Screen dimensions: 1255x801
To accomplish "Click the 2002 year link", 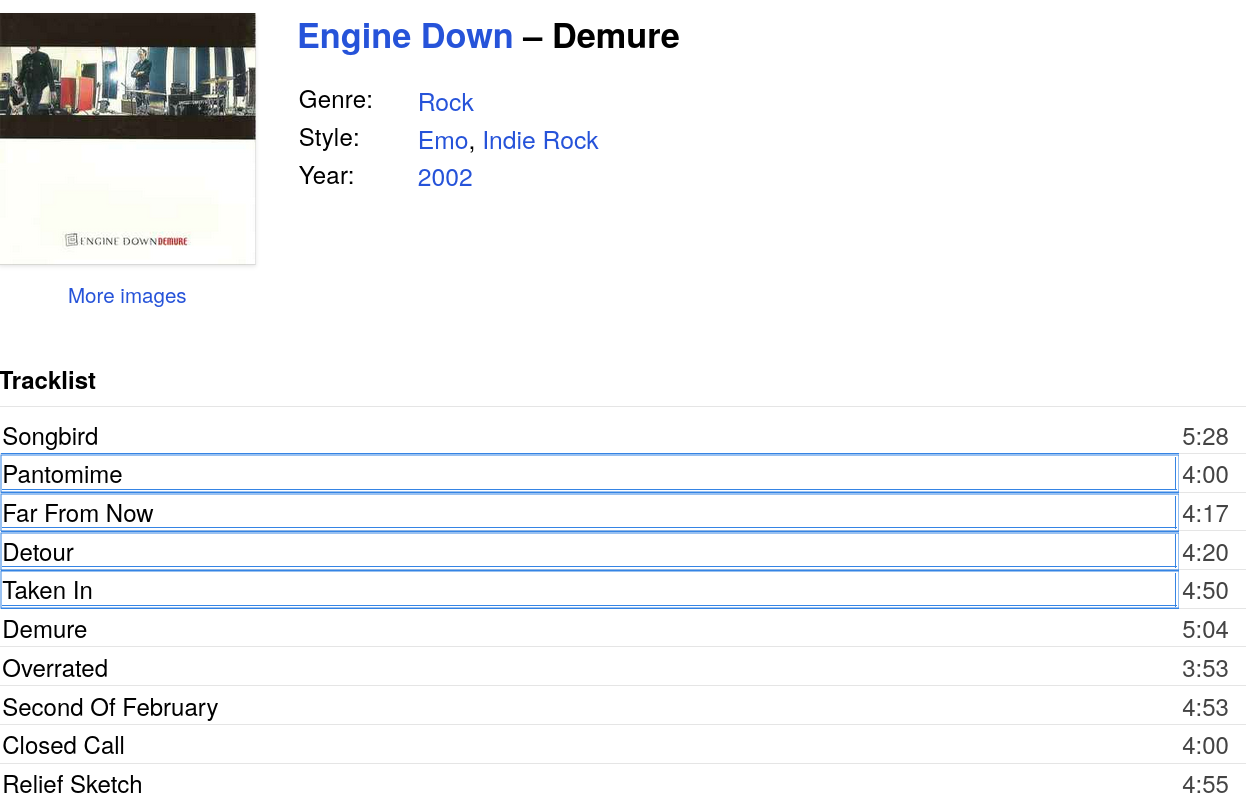I will 445,178.
